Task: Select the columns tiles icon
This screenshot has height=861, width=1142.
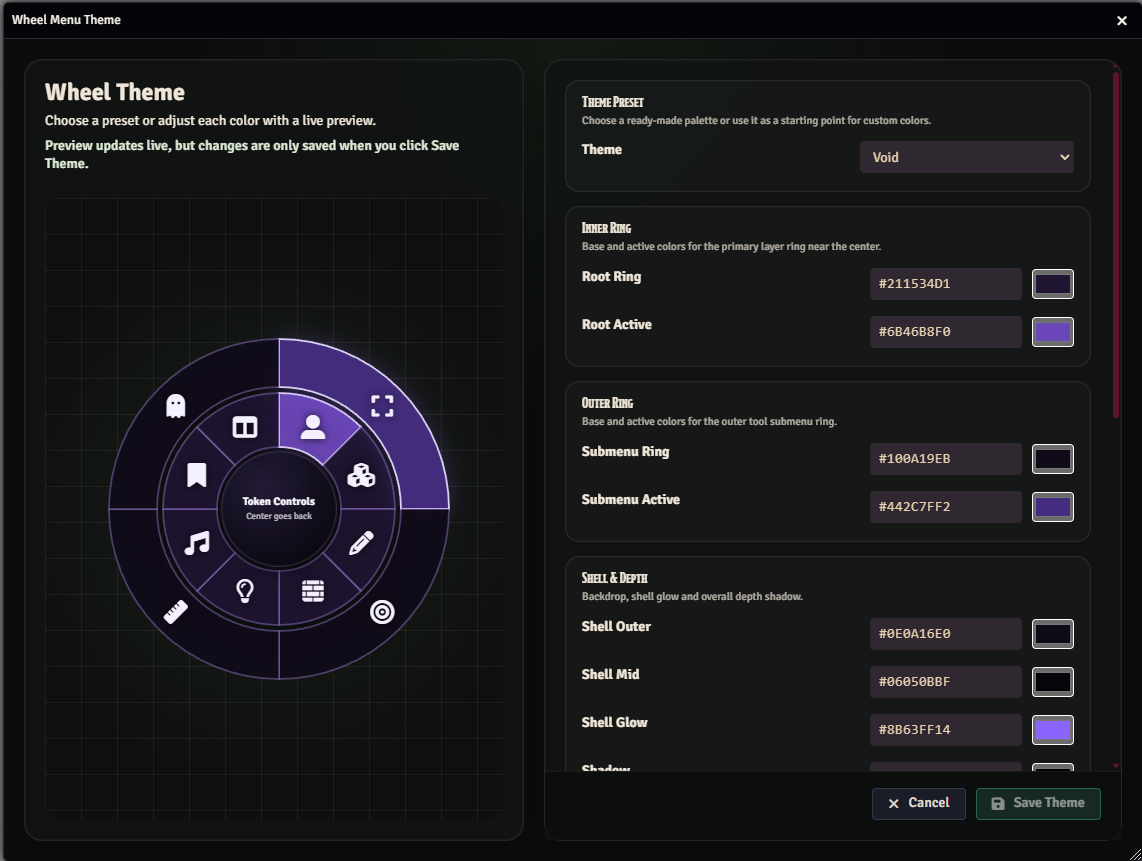Action: (x=245, y=427)
